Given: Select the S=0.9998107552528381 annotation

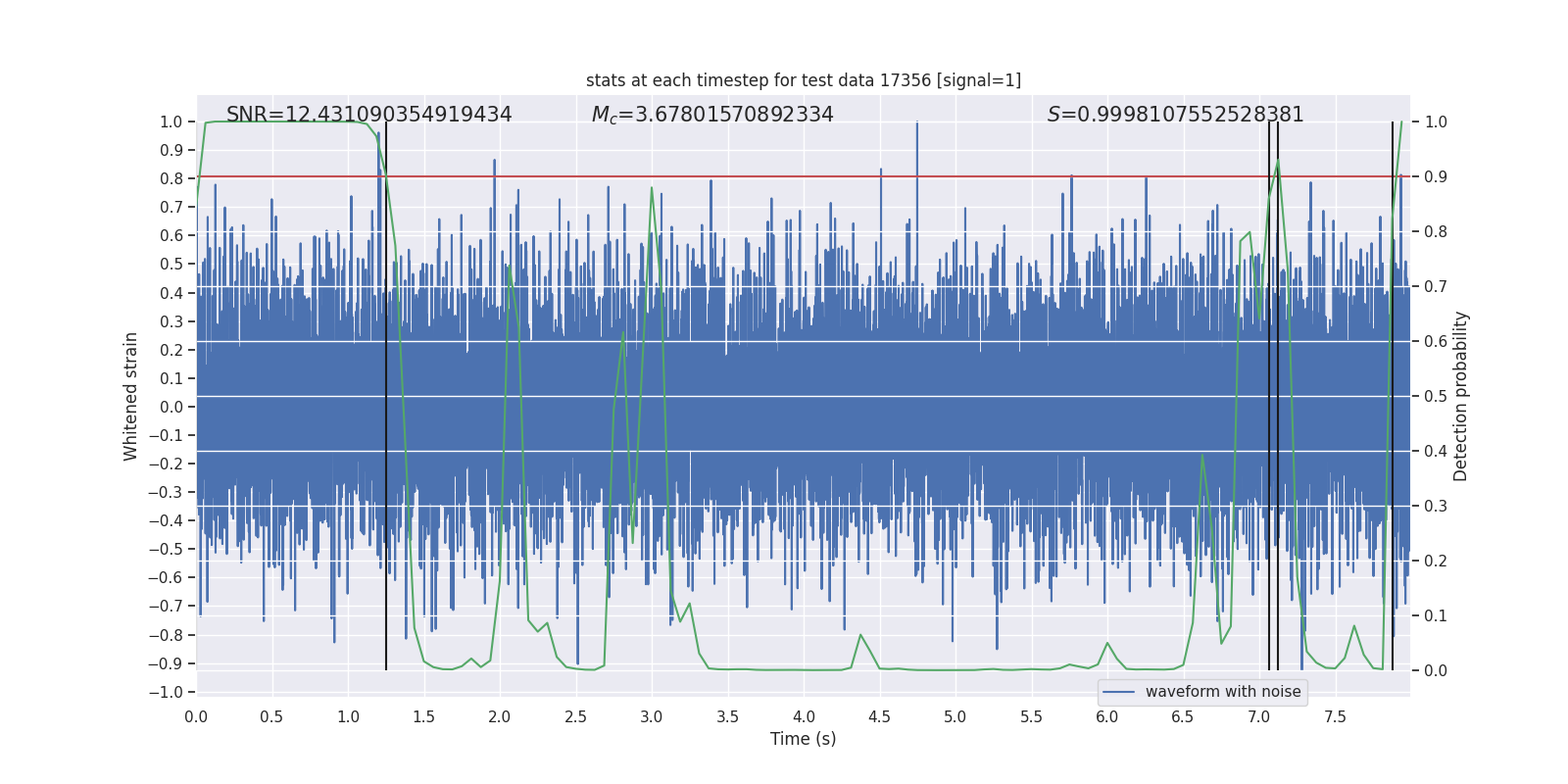Looking at the screenshot, I should pyautogui.click(x=1176, y=115).
